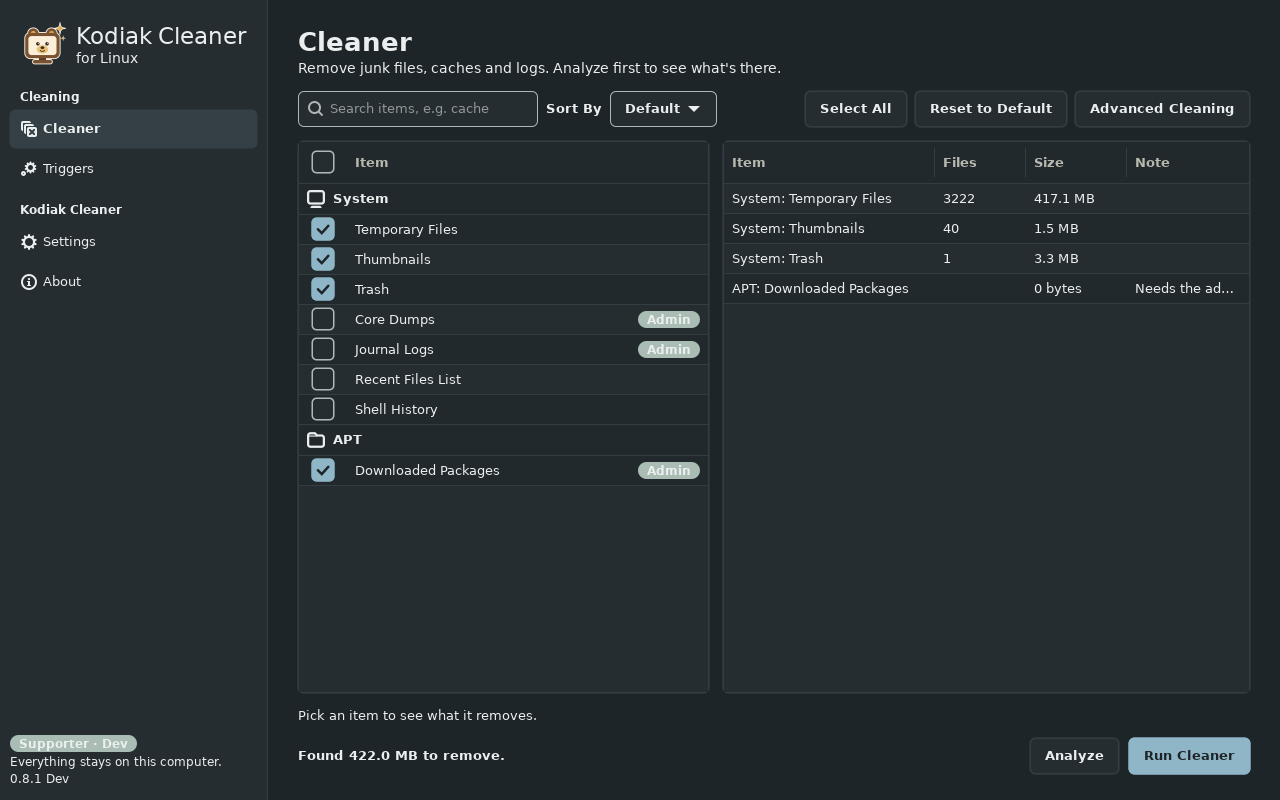Click the Analyze button
The height and width of the screenshot is (800, 1280).
pos(1074,756)
